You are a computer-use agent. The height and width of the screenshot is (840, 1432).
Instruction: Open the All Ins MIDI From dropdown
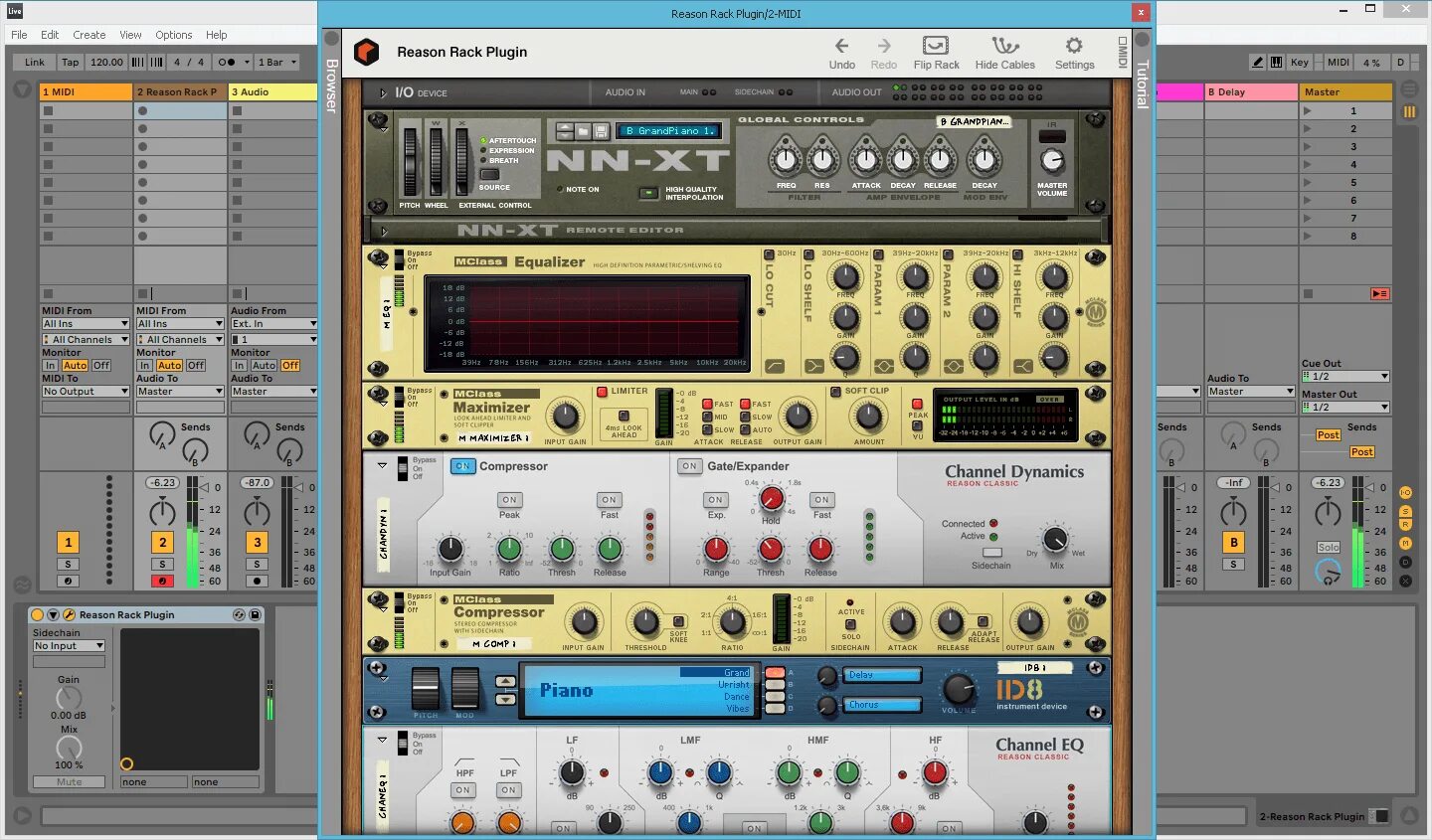tap(85, 323)
